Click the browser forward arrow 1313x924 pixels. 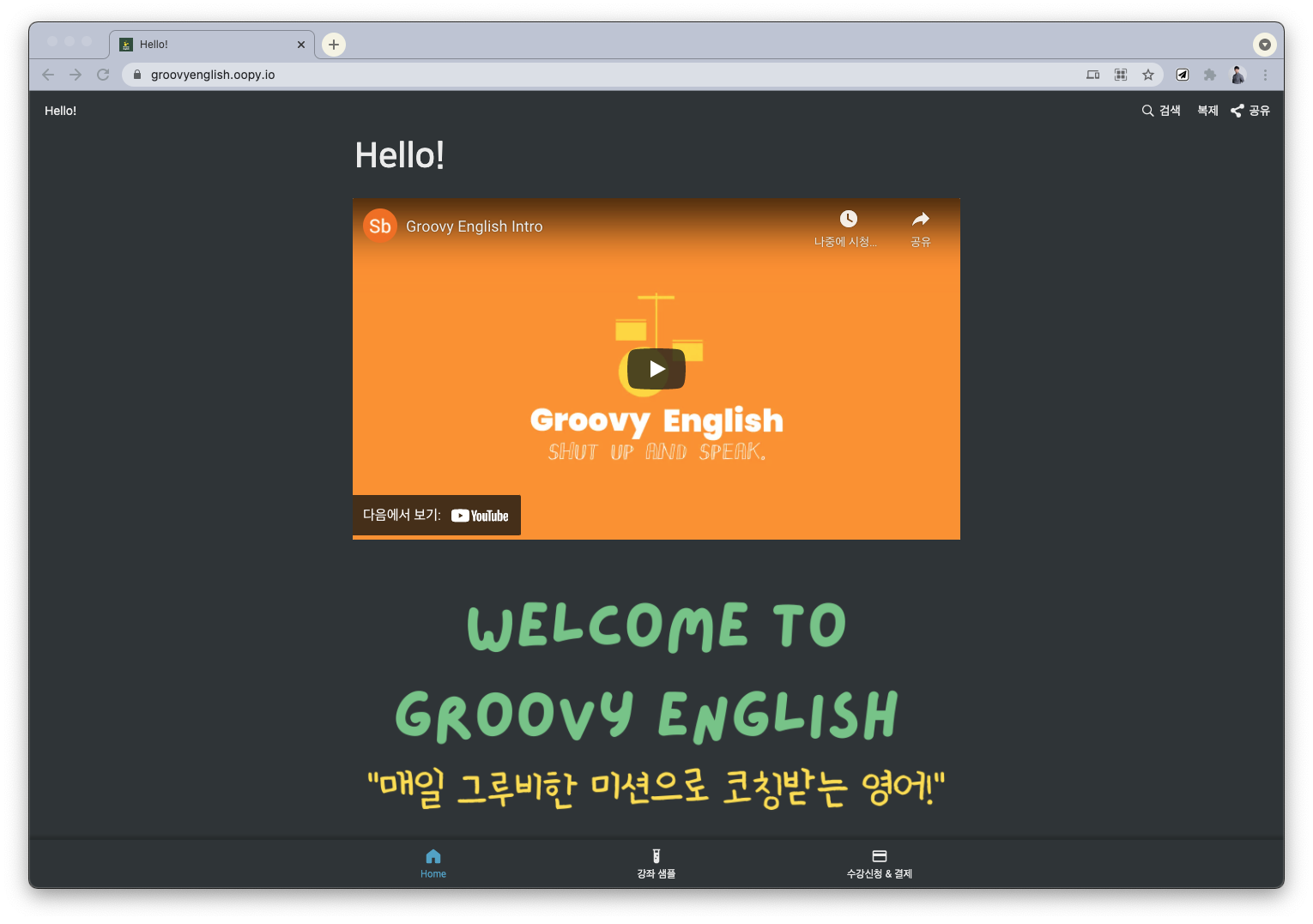pyautogui.click(x=76, y=75)
